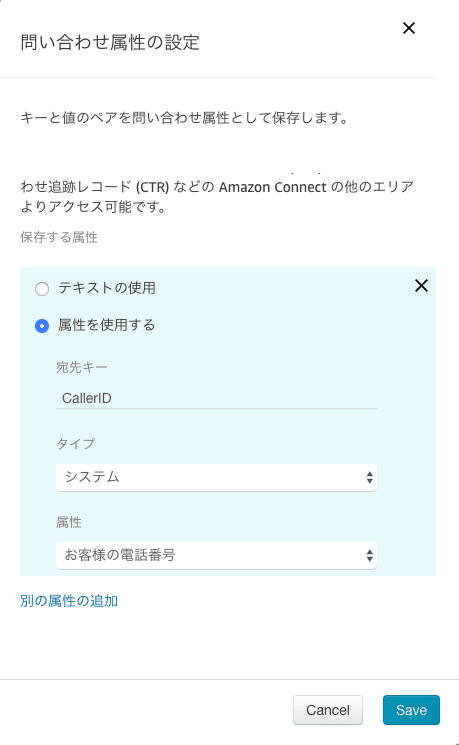Click the 属性を使用する option label text
The width and height of the screenshot is (459, 745).
point(106,325)
